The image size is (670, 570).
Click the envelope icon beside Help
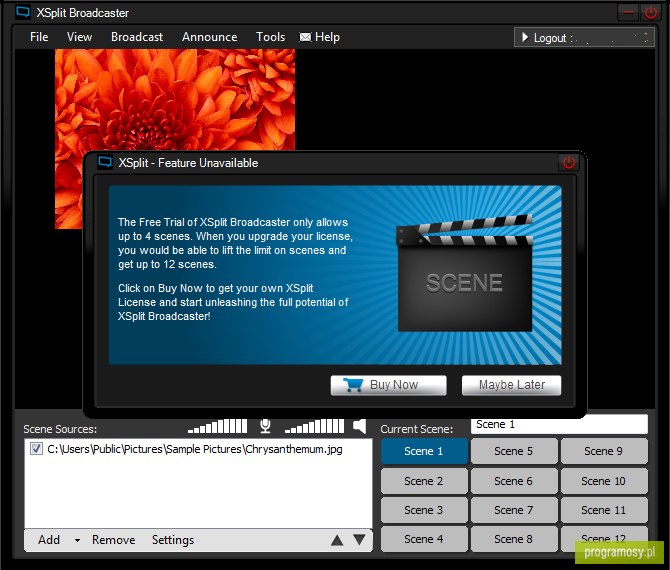pyautogui.click(x=305, y=37)
